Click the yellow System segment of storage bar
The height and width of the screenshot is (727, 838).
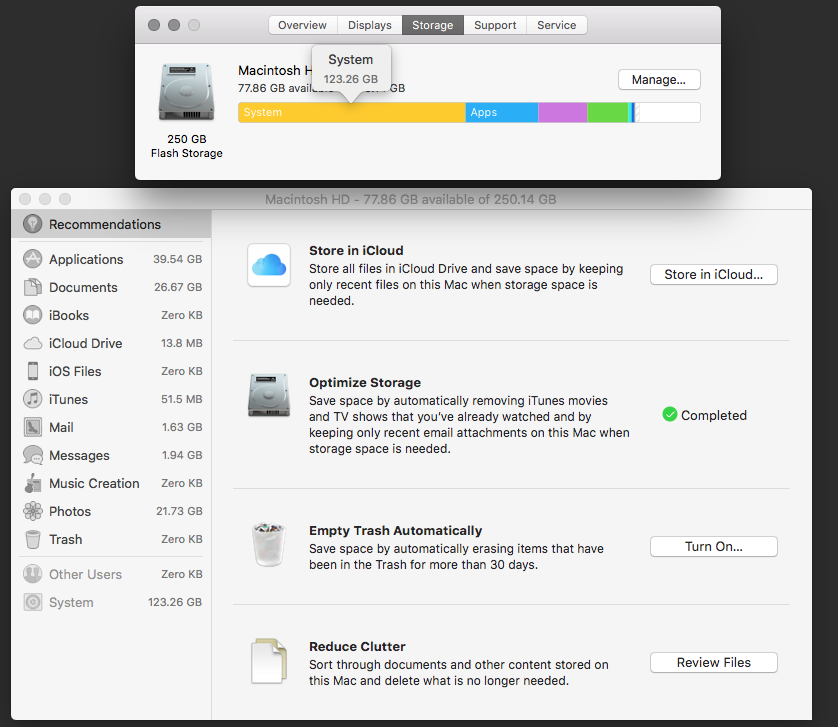[352, 112]
